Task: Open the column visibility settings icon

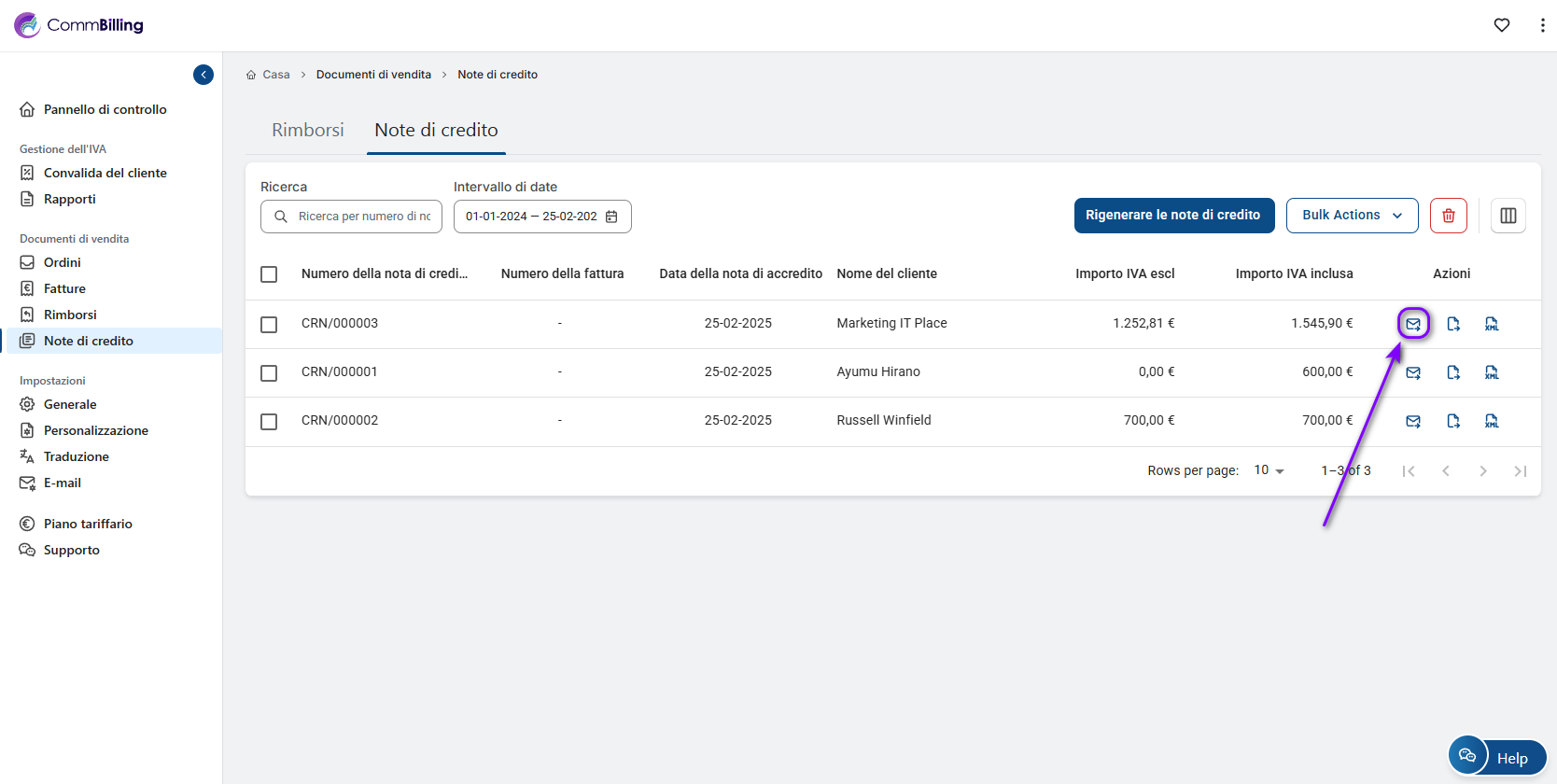Action: [1508, 216]
